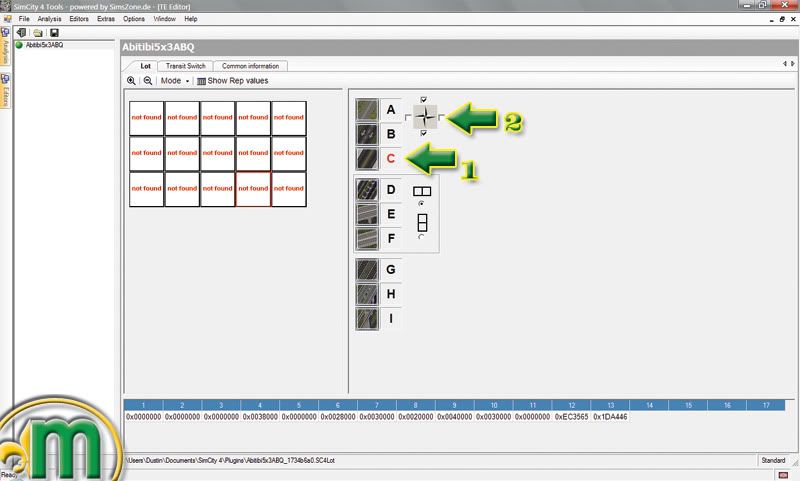Select the red-bordered not found lot cell
Image resolution: width=800 pixels, height=481 pixels.
(x=253, y=189)
